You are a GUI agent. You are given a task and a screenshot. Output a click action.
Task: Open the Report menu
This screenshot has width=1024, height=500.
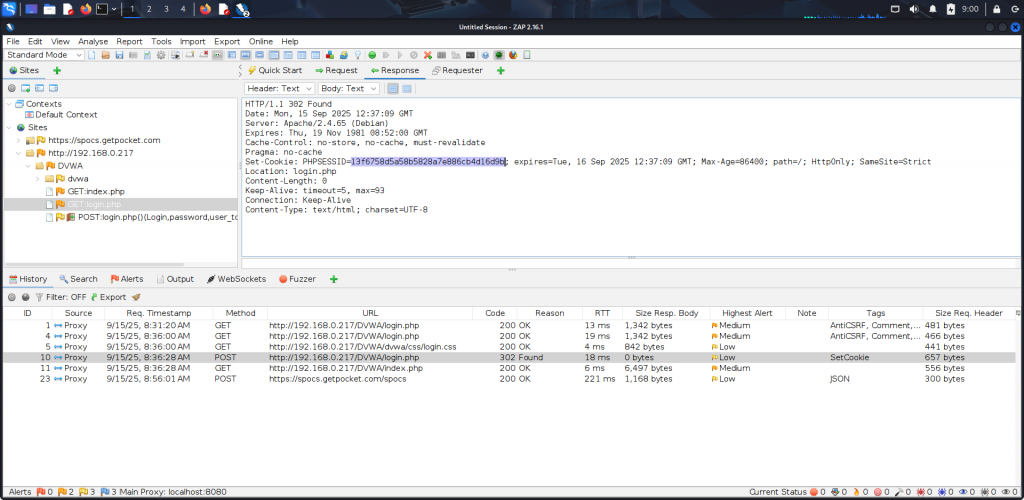coord(129,41)
